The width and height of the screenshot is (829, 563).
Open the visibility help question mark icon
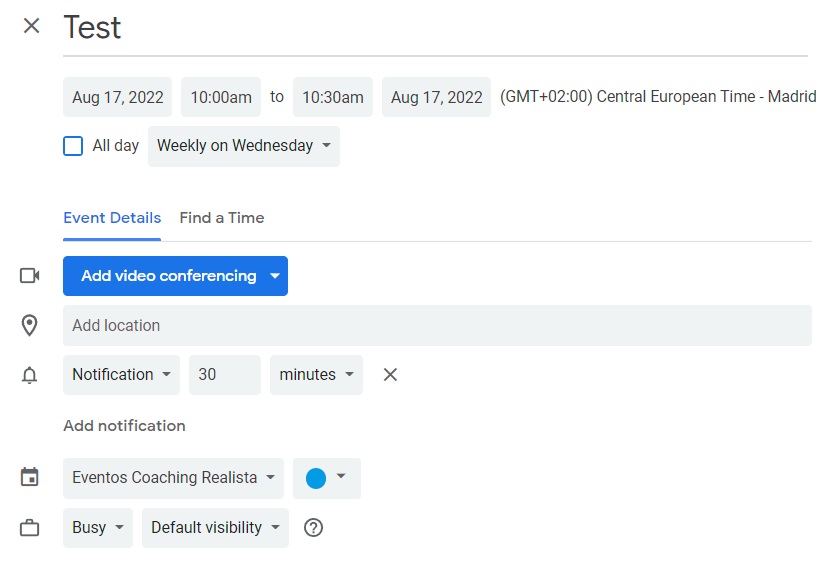(314, 528)
